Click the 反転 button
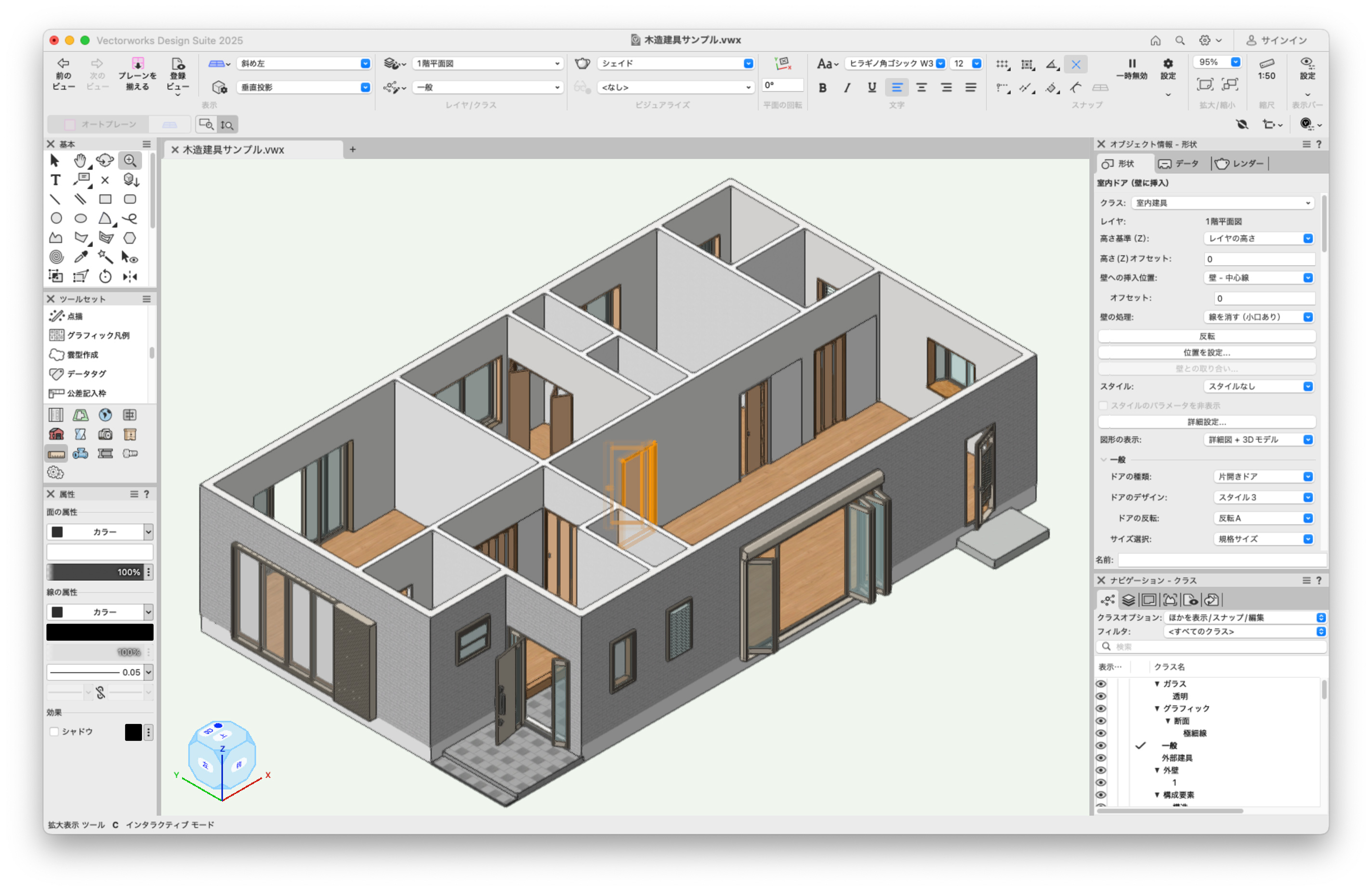Screen dimensions: 1372x891 point(1207,336)
